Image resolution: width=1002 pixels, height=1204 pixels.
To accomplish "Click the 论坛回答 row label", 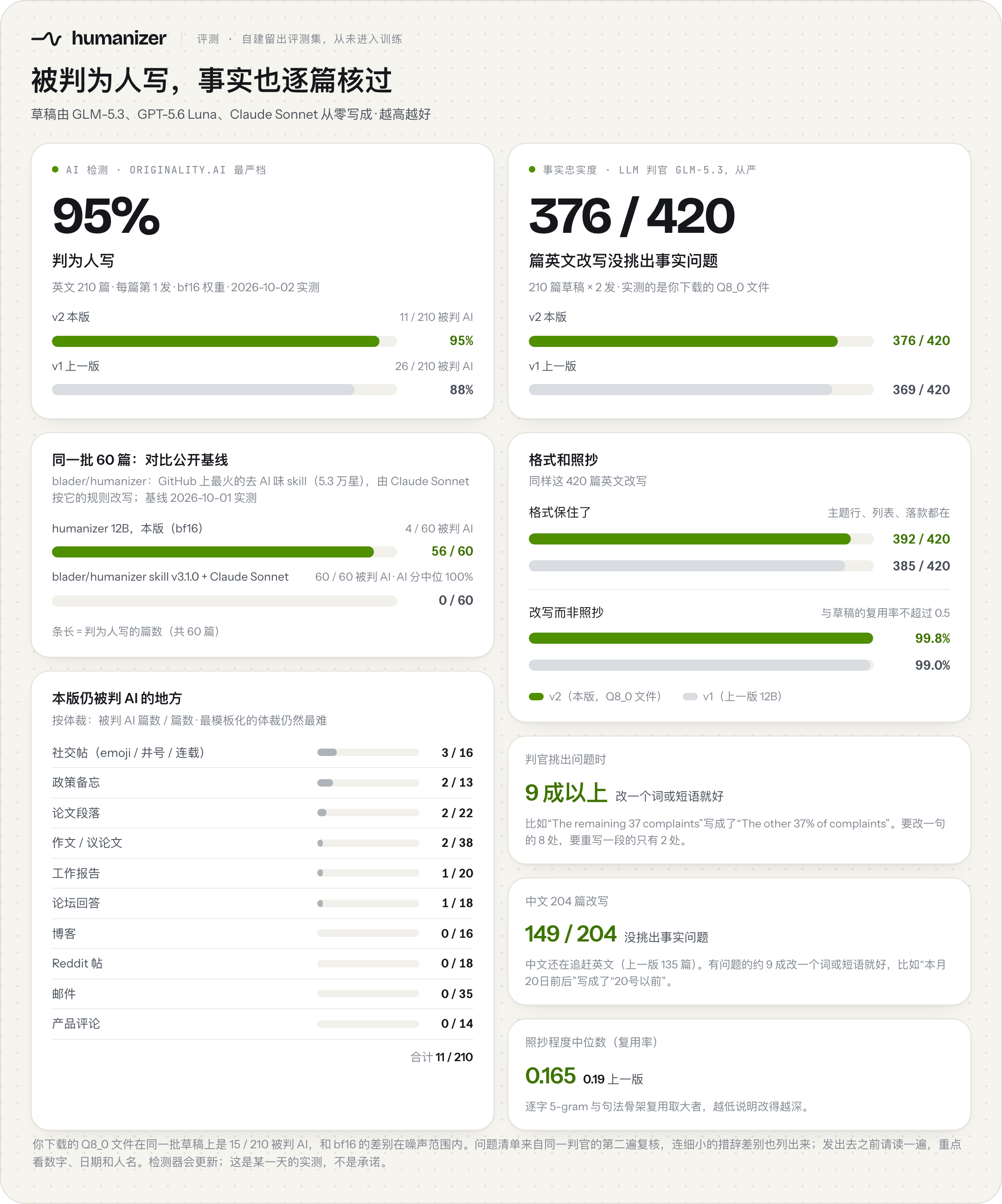I will tap(76, 903).
